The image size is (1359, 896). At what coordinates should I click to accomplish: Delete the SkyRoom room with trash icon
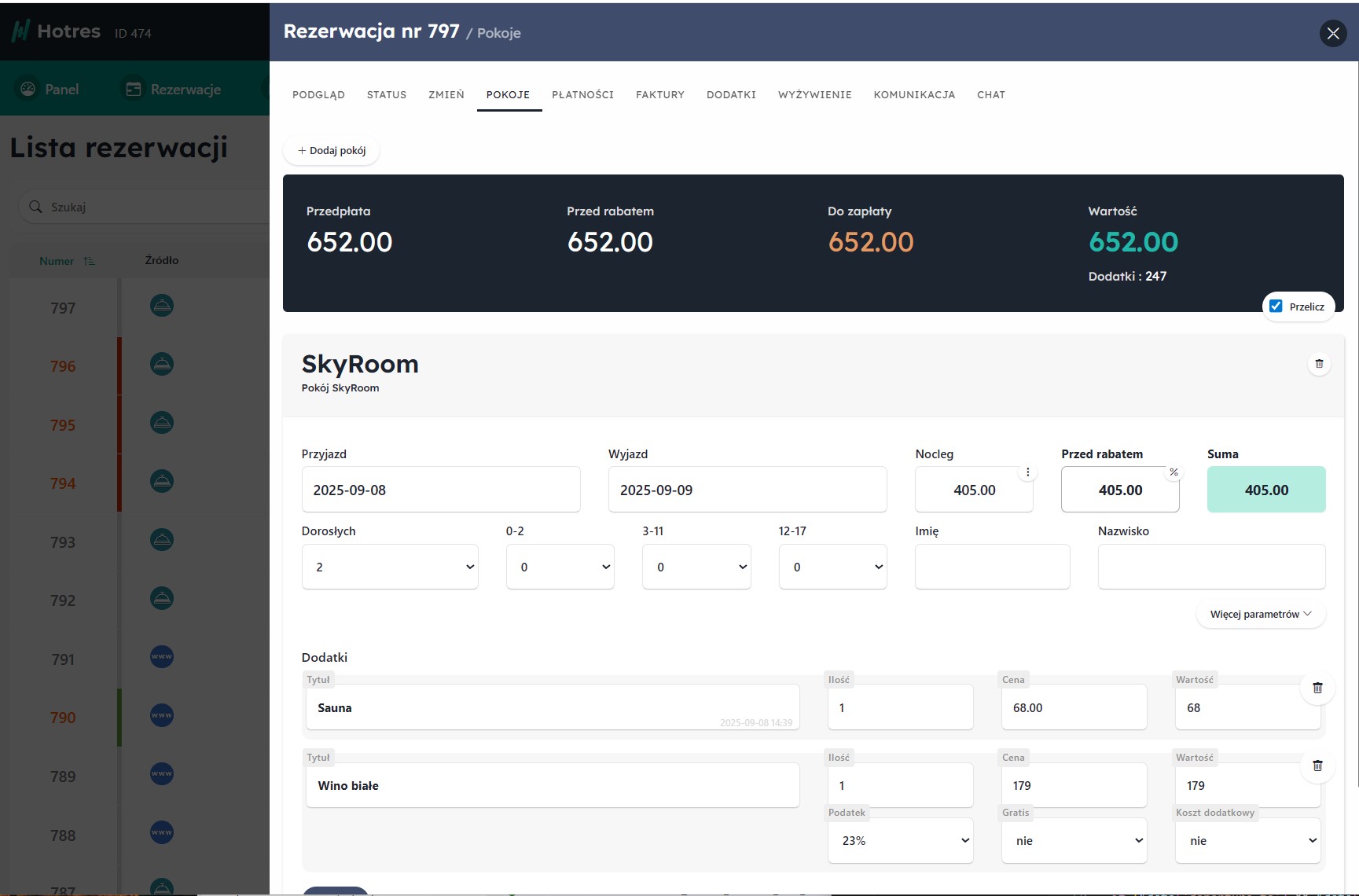tap(1319, 364)
